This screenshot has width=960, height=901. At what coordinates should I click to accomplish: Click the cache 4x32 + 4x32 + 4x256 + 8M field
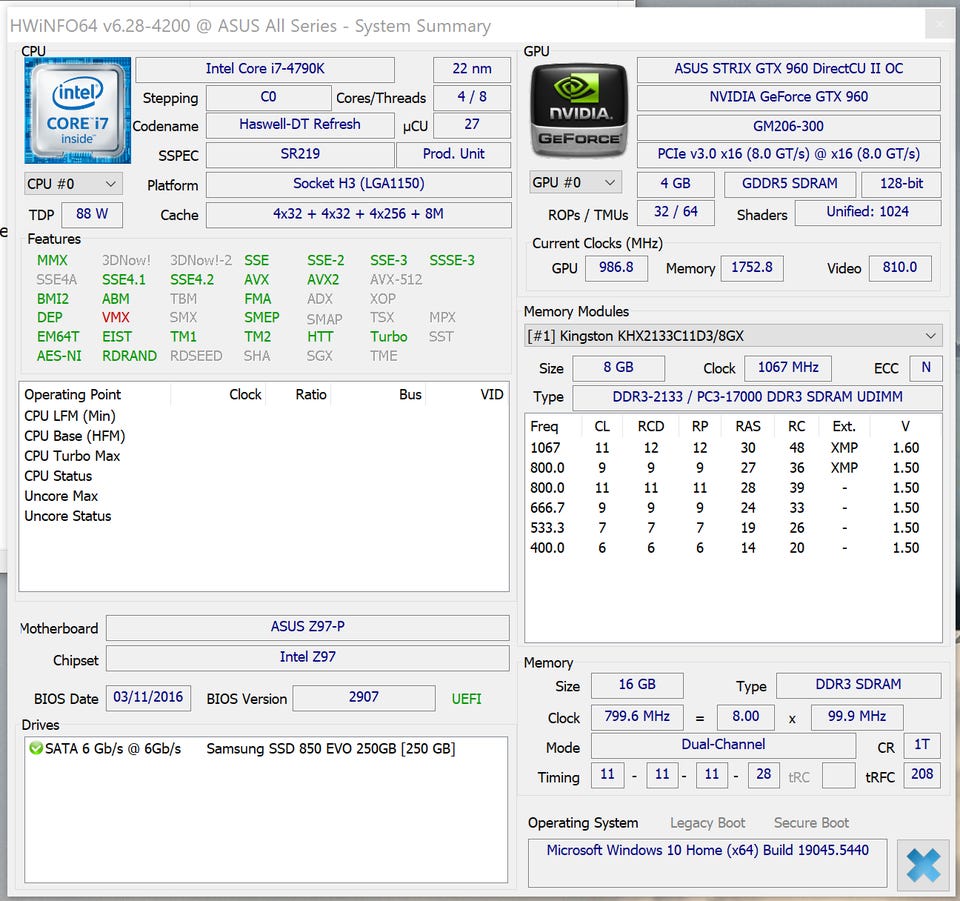click(358, 214)
